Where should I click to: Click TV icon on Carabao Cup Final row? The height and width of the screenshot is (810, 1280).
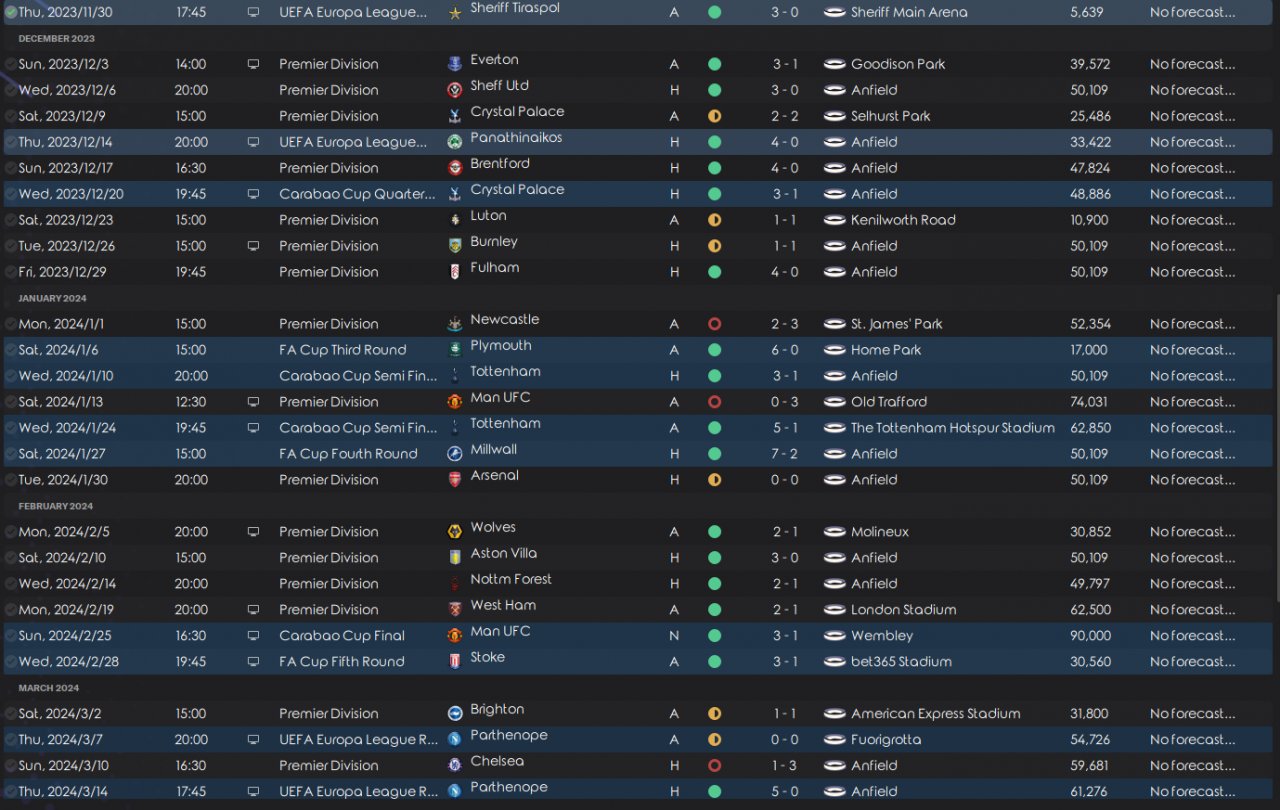coord(253,636)
